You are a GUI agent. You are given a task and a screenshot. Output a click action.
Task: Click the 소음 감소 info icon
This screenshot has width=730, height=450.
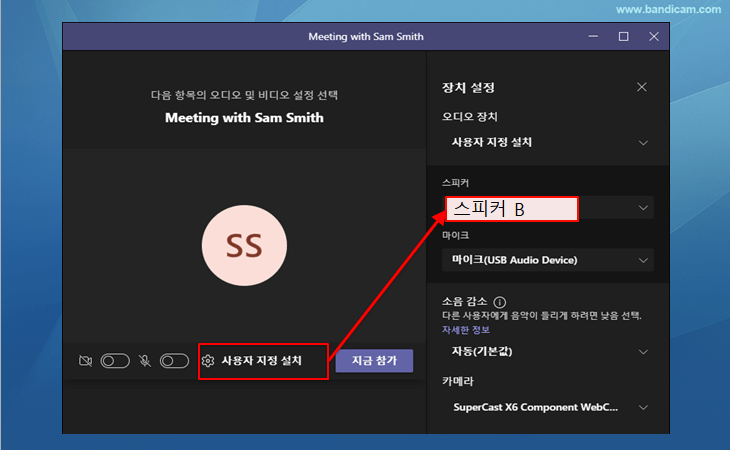(500, 302)
